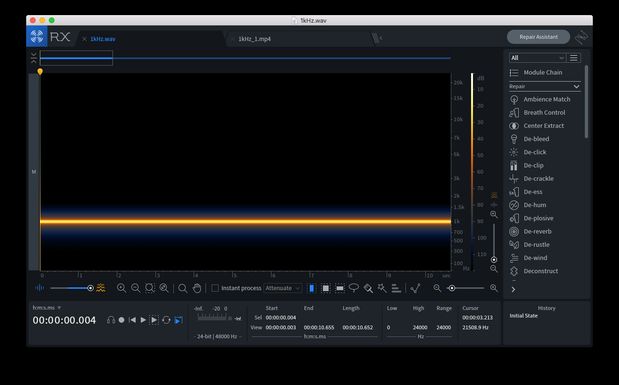The image size is (619, 385).
Task: Open the De-wind module
Action: tap(528, 258)
